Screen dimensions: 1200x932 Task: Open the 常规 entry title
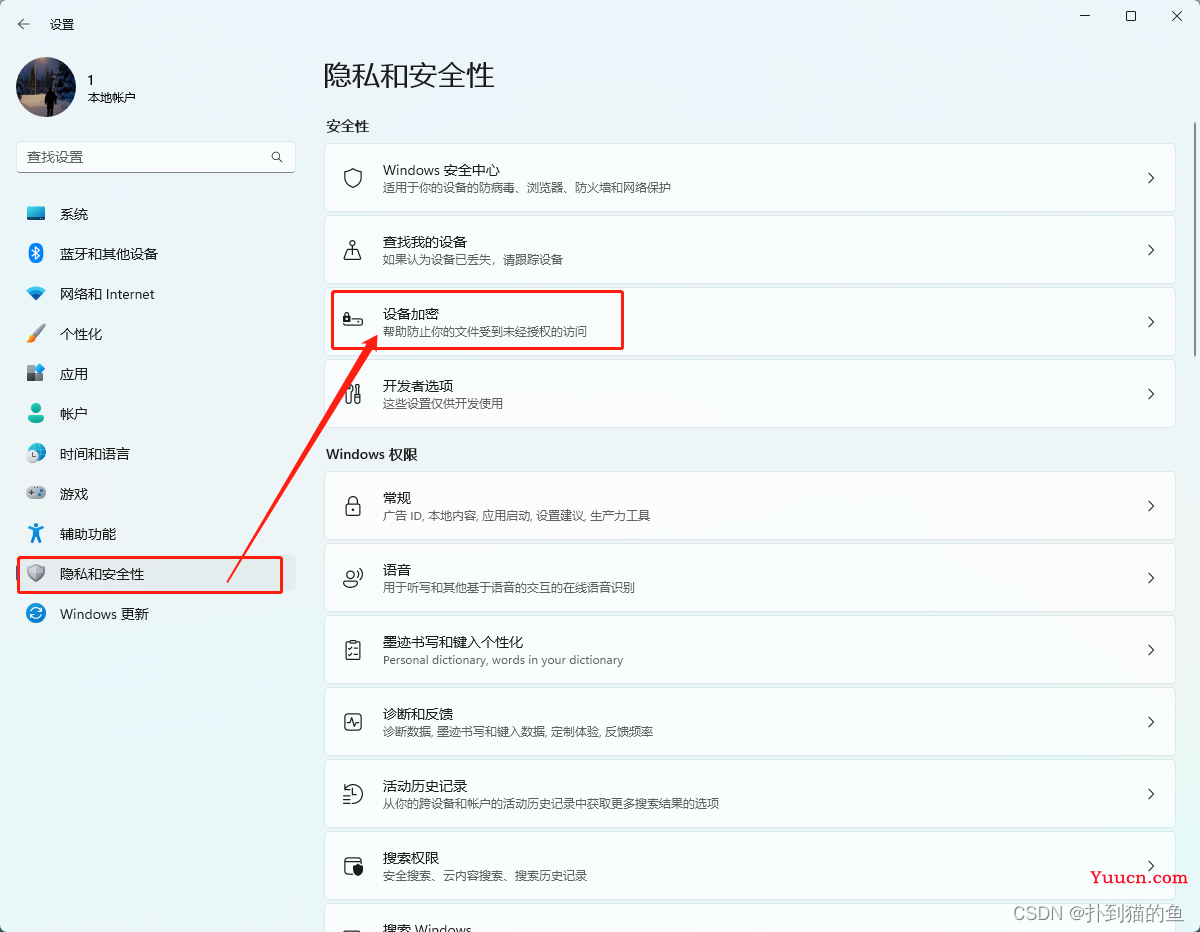397,498
